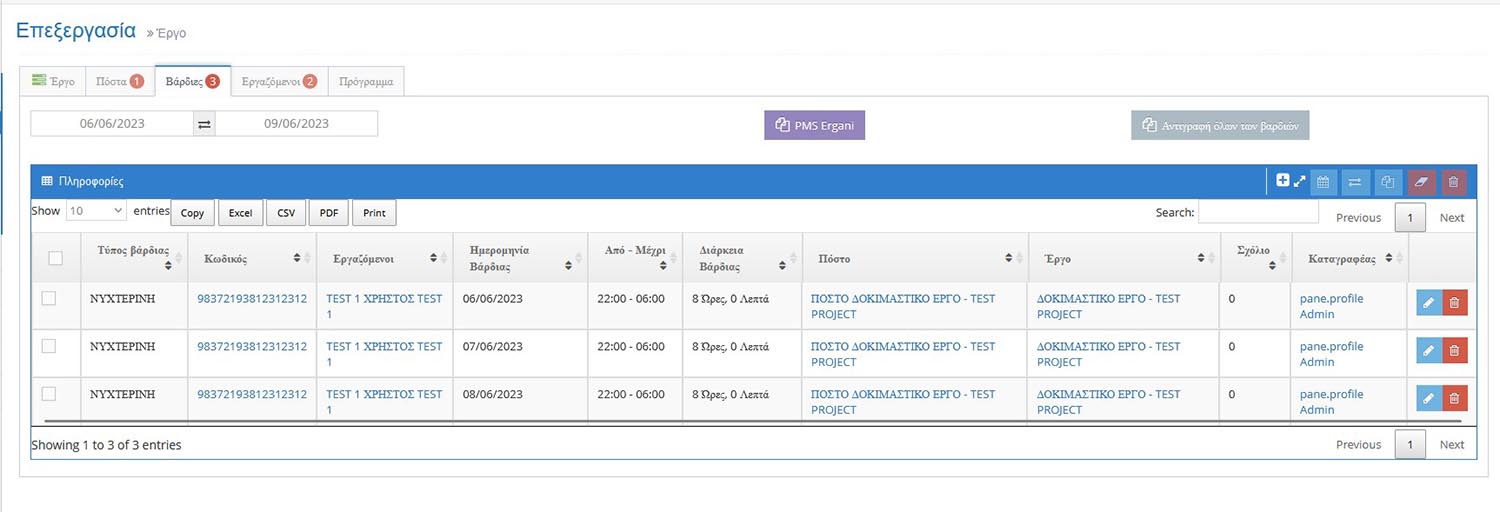Viewport: 1500px width, 512px height.
Task: Sort by Έργο column arrows
Action: [1201, 258]
